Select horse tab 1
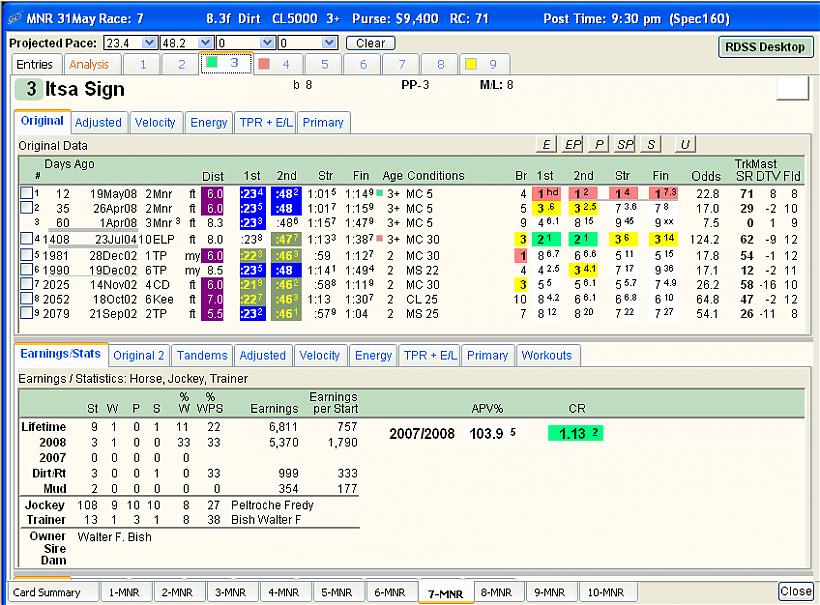The image size is (820, 605). point(143,64)
